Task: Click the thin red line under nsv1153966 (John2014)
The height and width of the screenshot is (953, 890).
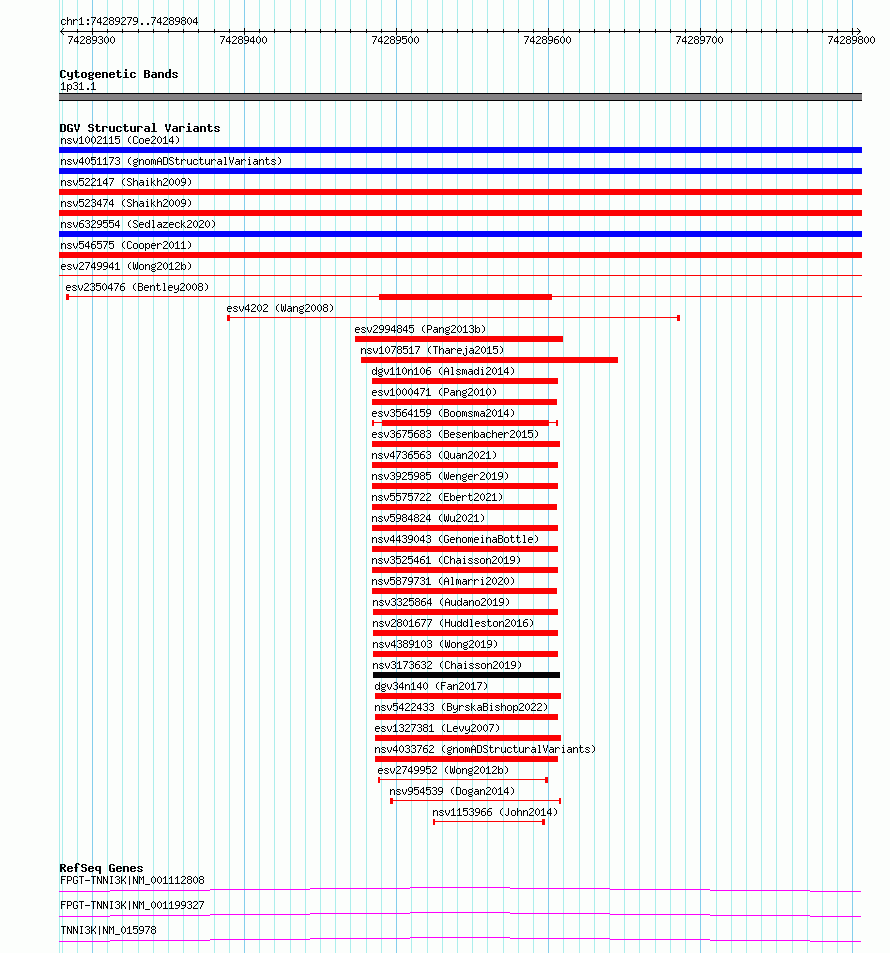Action: [x=489, y=822]
